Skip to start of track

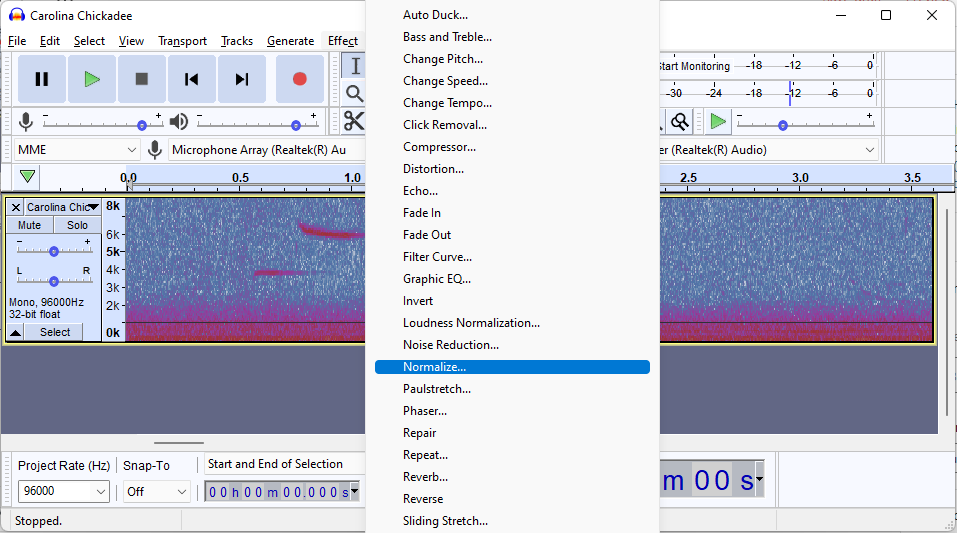click(192, 79)
